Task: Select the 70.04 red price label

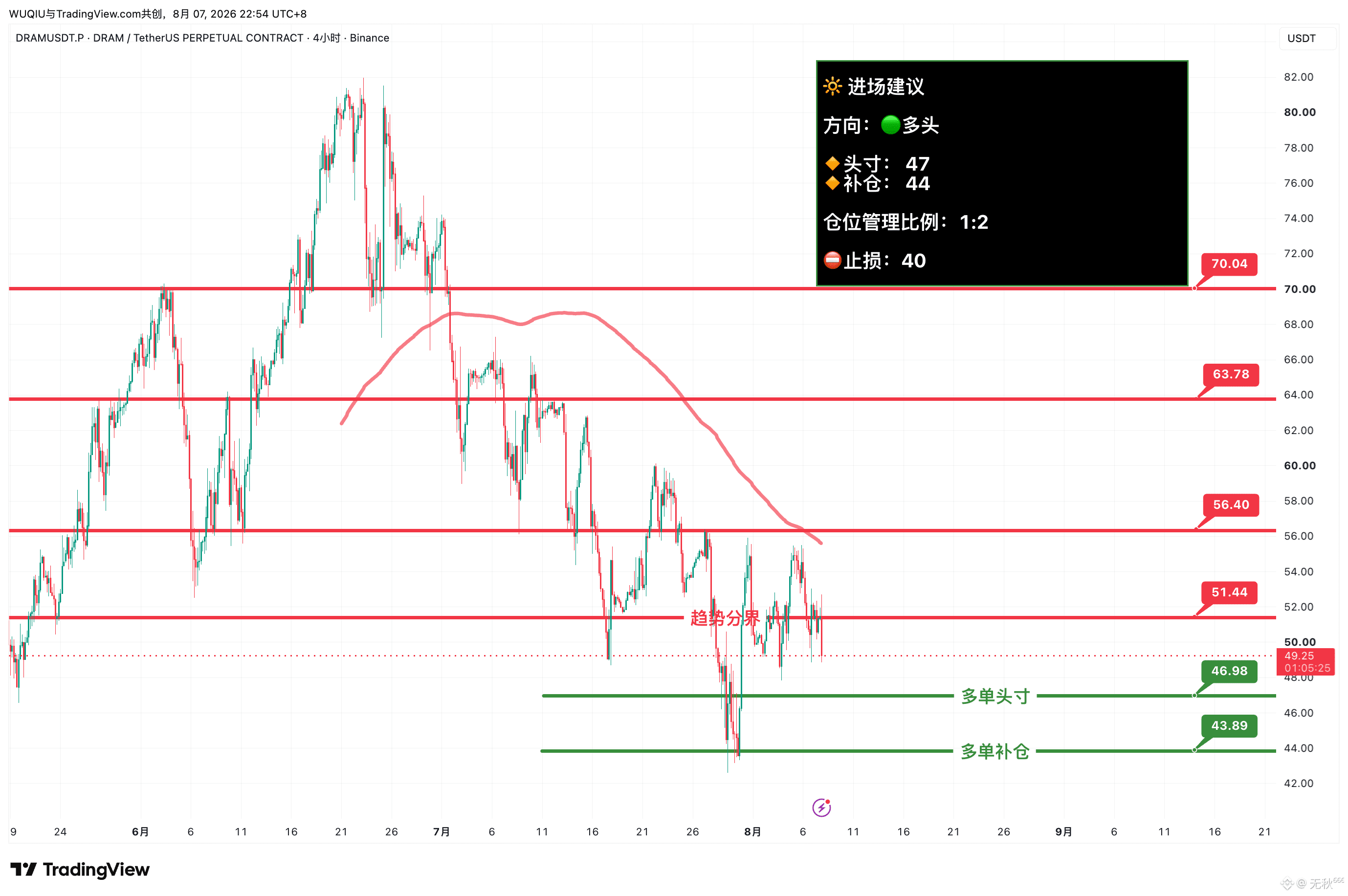Action: [x=1229, y=264]
